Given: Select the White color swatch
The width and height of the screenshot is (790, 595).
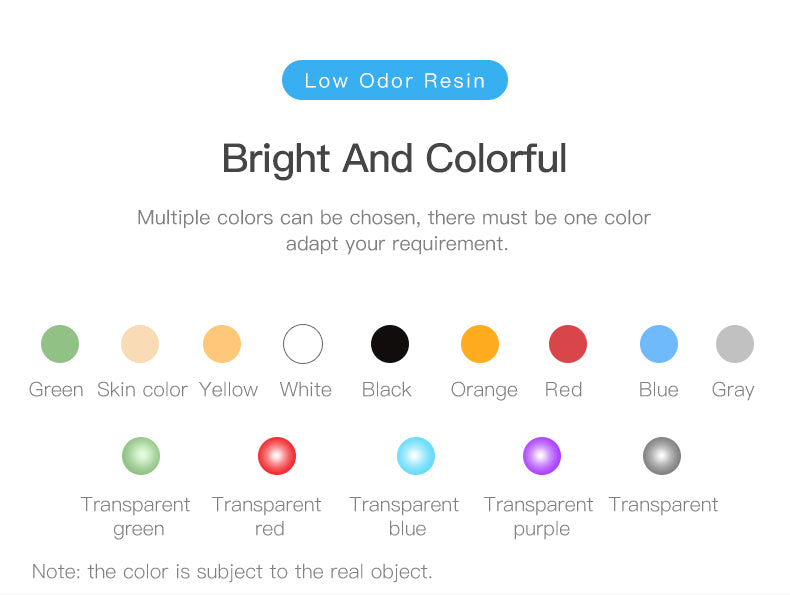Looking at the screenshot, I should pos(303,344).
